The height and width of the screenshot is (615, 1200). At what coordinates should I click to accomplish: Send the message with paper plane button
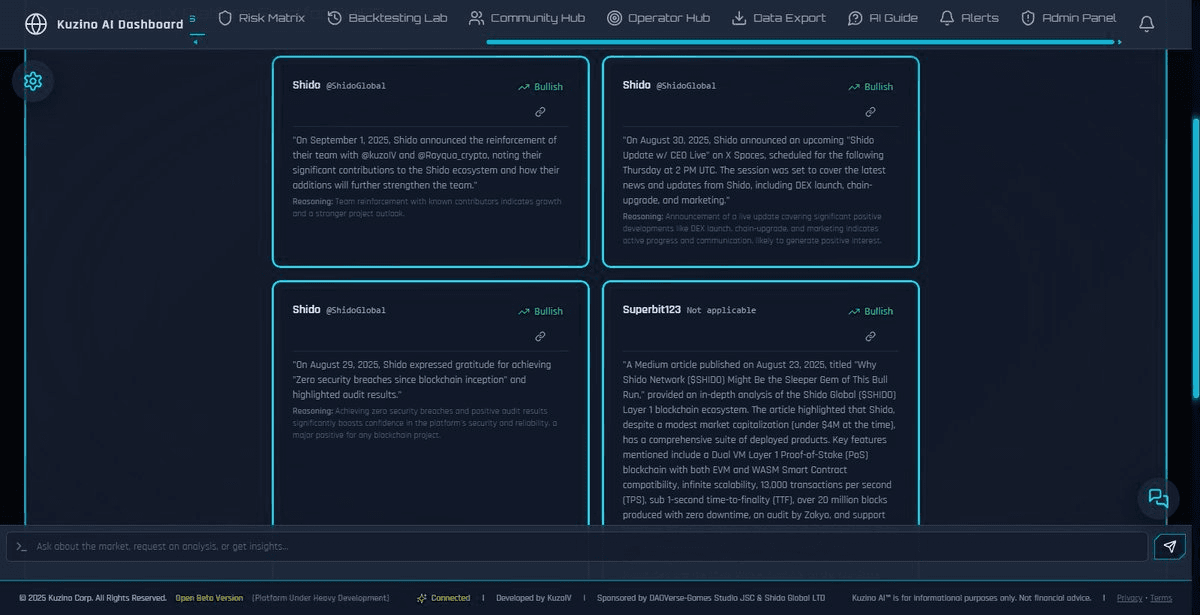pyautogui.click(x=1169, y=546)
